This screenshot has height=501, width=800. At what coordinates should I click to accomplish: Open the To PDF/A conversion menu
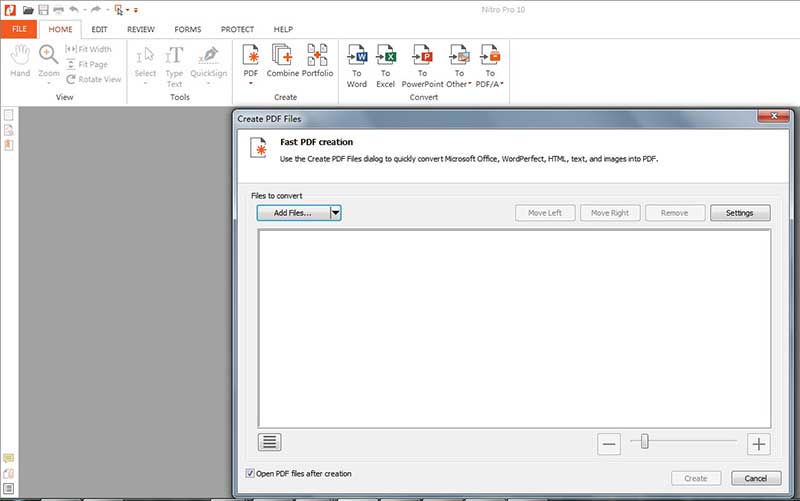coord(490,66)
